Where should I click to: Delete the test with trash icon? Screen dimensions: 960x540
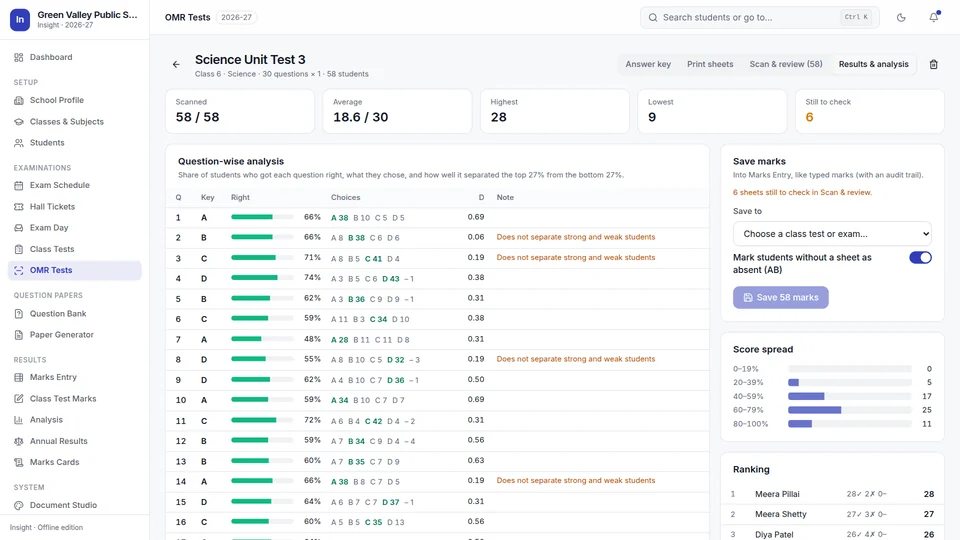(x=934, y=64)
